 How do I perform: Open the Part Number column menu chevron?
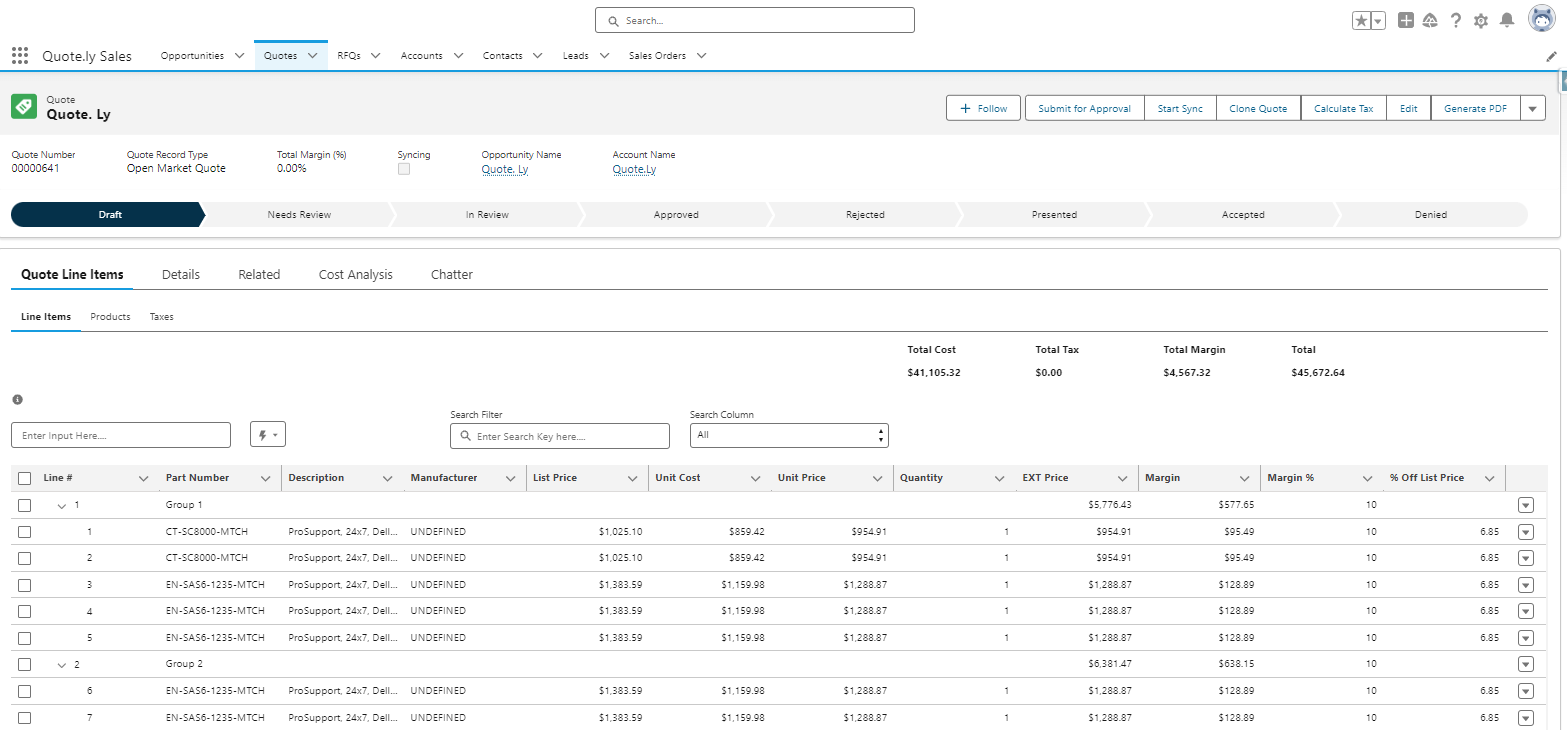265,478
